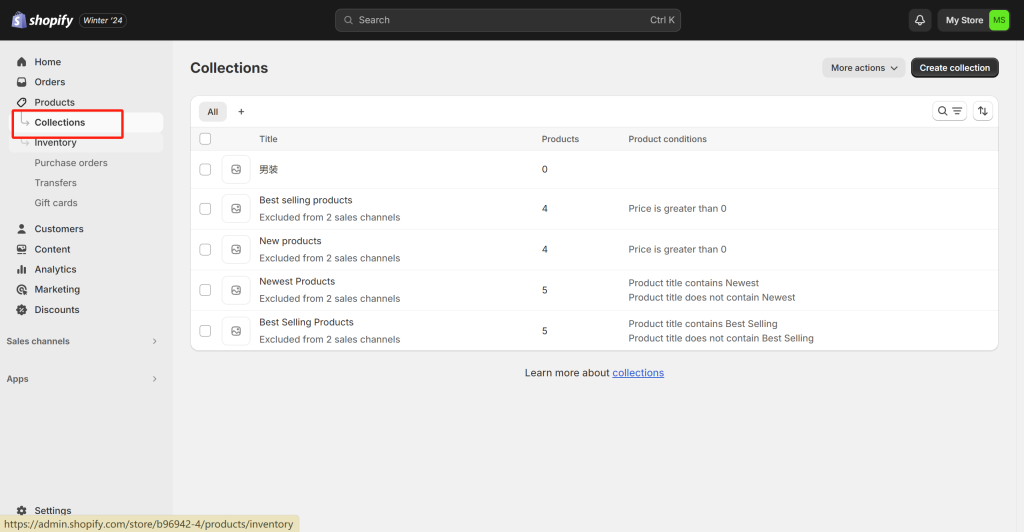
Task: Click the Home icon in sidebar
Action: pos(22,62)
